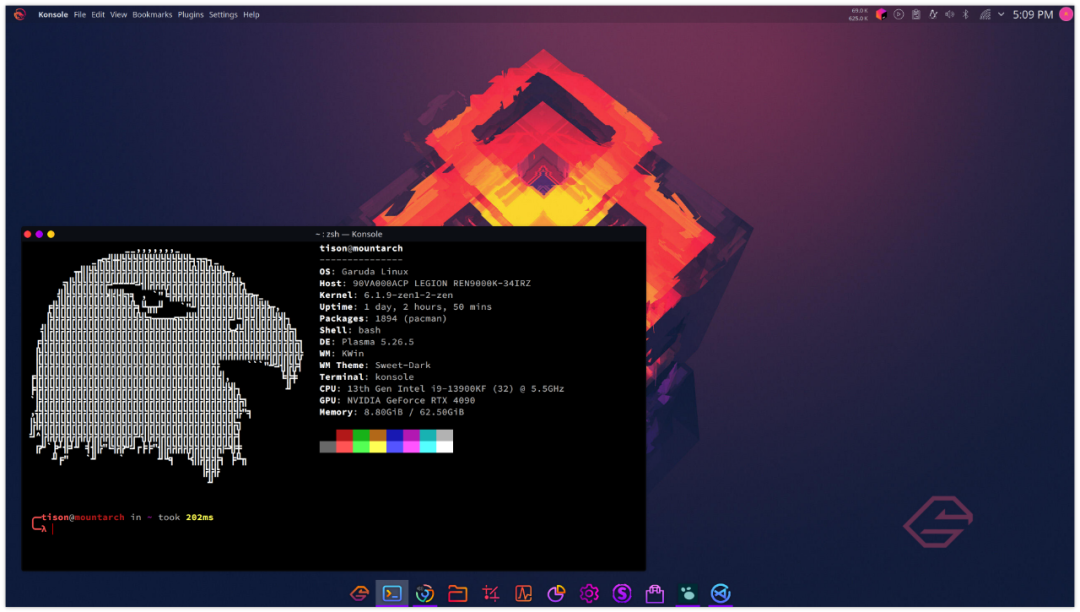Viewport: 1080px width, 612px height.
Task: Click the Konsole application name menu
Action: 53,14
